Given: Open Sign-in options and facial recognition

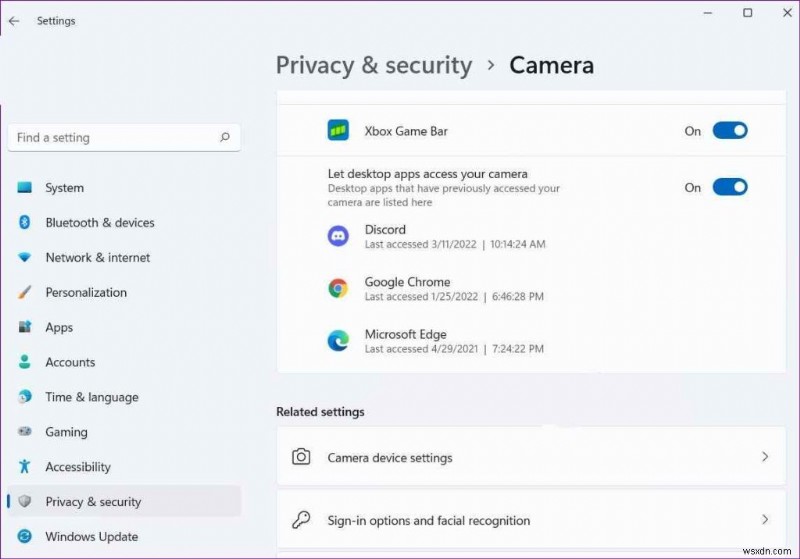Looking at the screenshot, I should [x=531, y=520].
